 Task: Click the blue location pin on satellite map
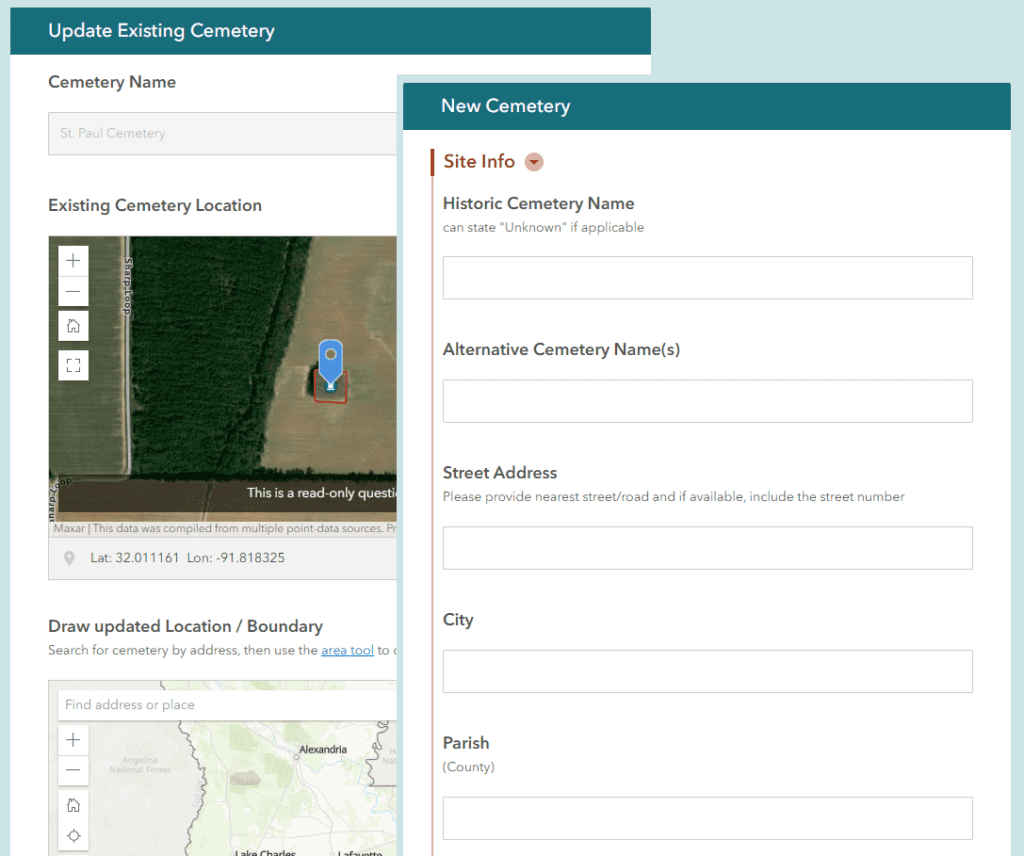click(x=330, y=364)
